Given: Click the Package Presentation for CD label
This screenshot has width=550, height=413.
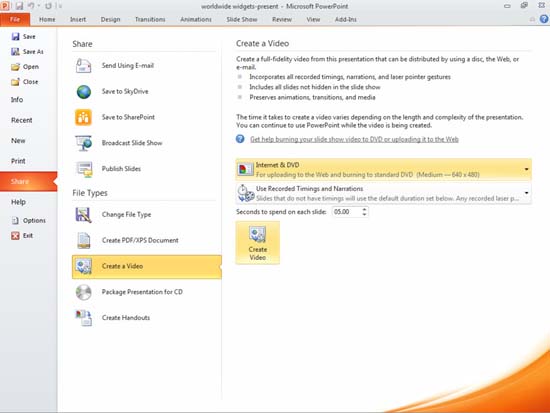Looking at the screenshot, I should point(142,292).
